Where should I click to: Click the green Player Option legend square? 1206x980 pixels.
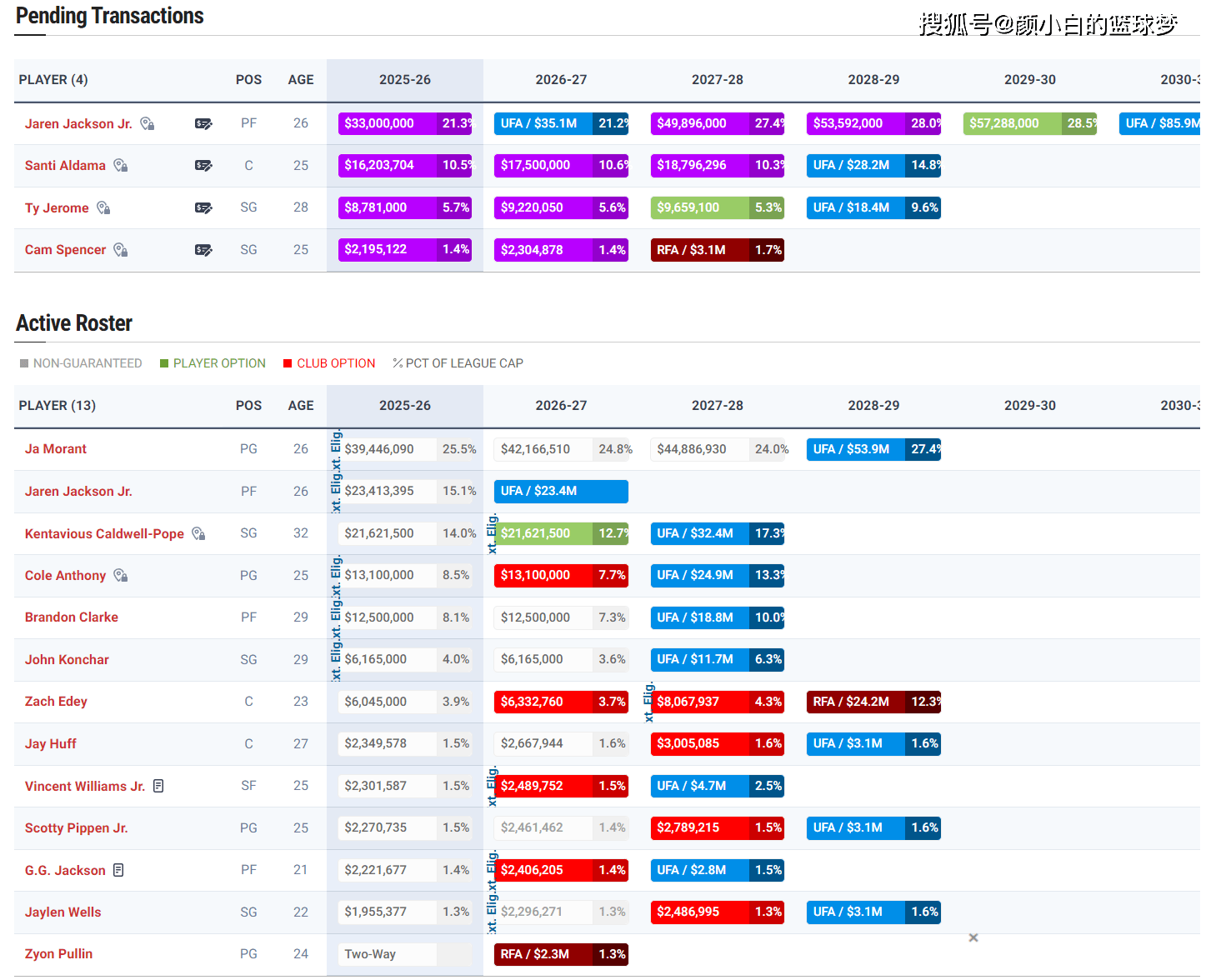164,363
